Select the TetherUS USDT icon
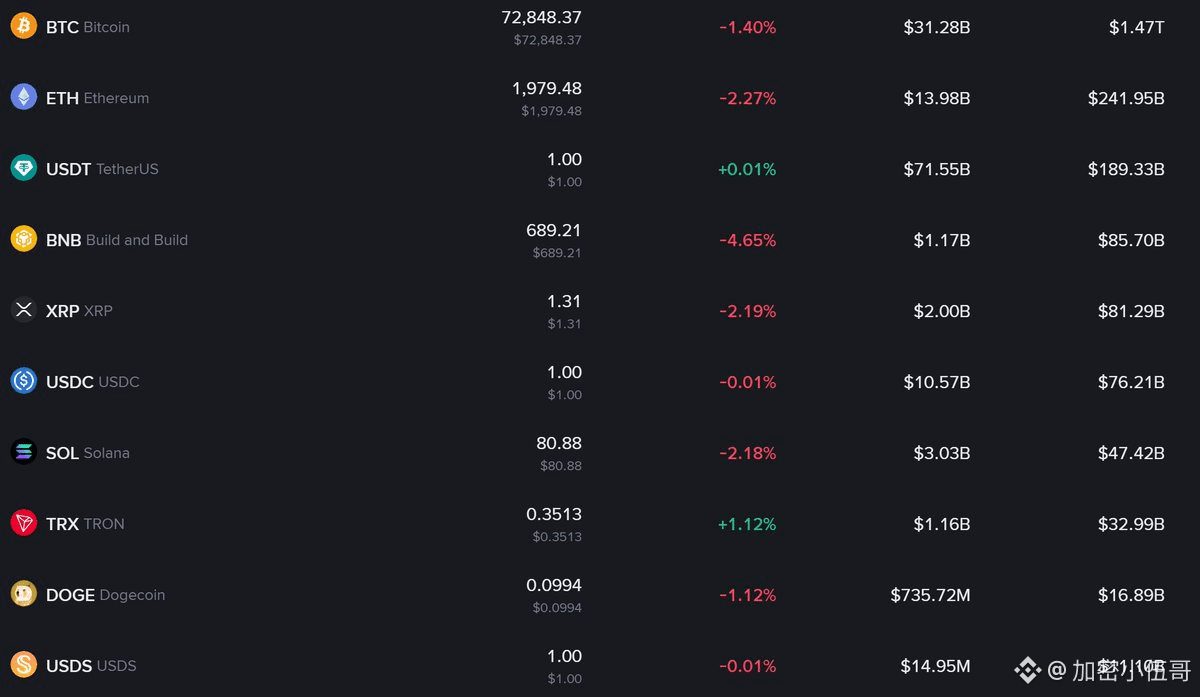 tap(24, 168)
